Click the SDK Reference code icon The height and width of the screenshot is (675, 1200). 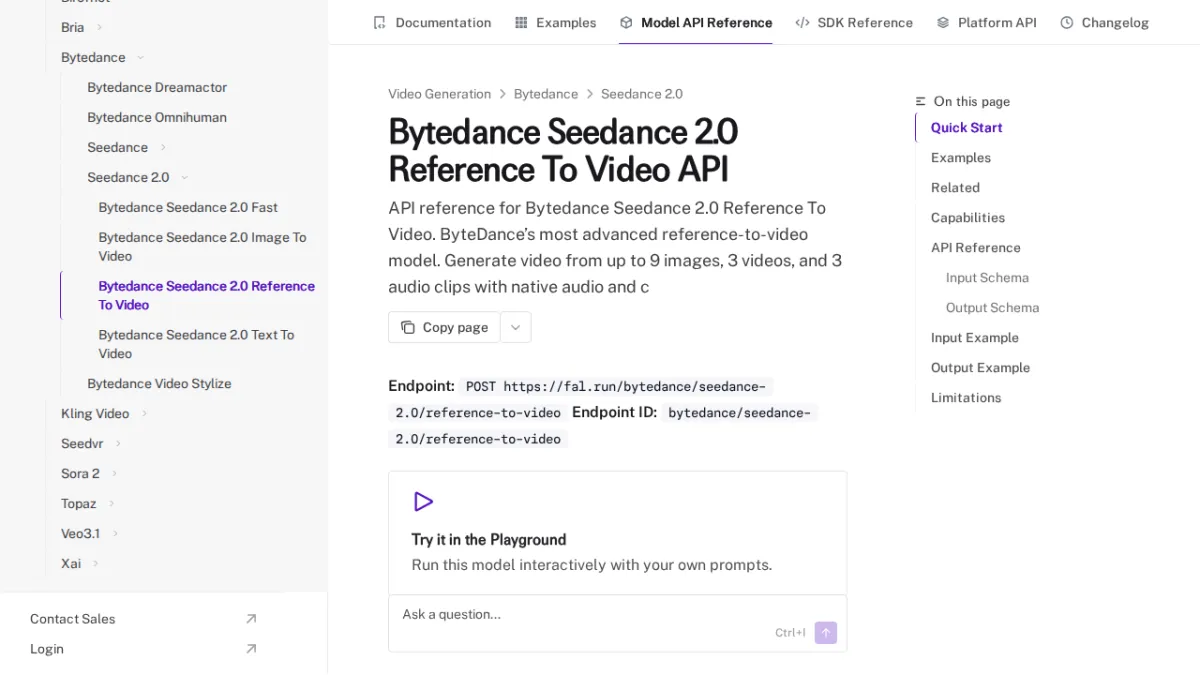tap(802, 22)
